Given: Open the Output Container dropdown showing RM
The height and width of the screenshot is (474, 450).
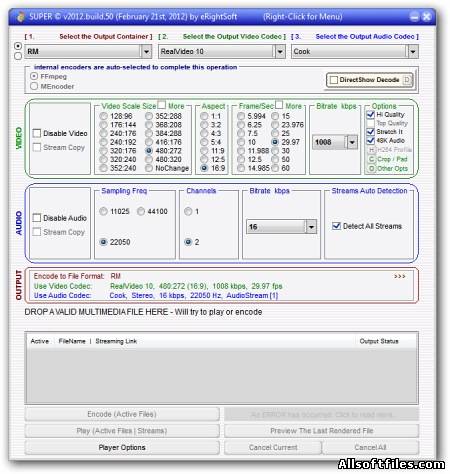Looking at the screenshot, I should (146, 52).
